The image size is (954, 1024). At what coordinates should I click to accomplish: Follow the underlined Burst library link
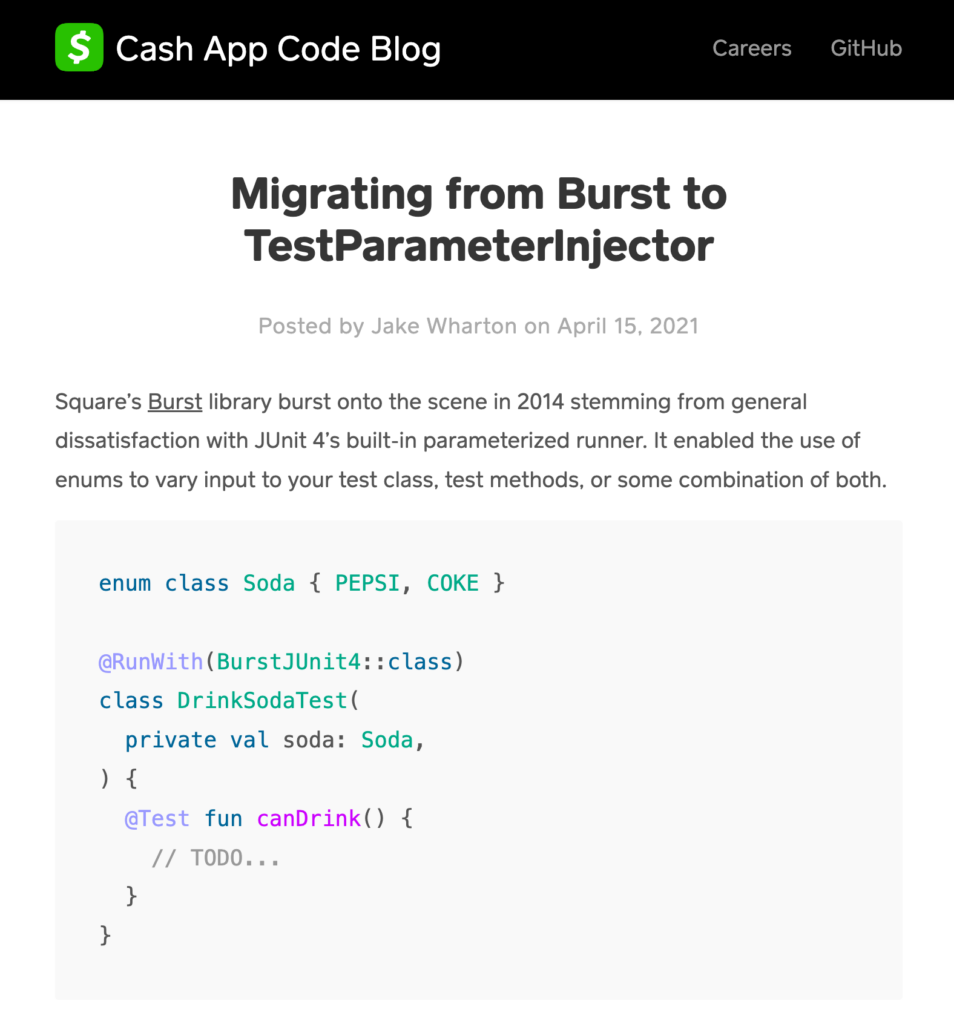(x=175, y=402)
